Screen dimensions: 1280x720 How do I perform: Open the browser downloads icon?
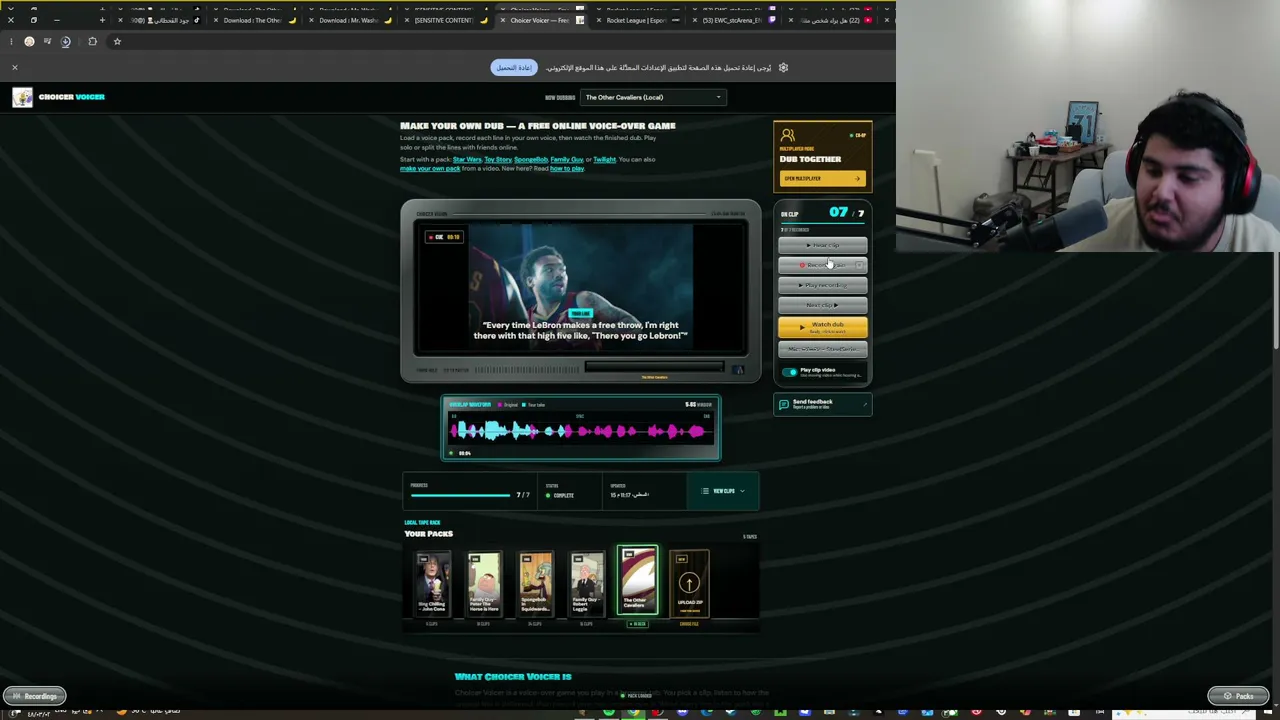point(65,41)
